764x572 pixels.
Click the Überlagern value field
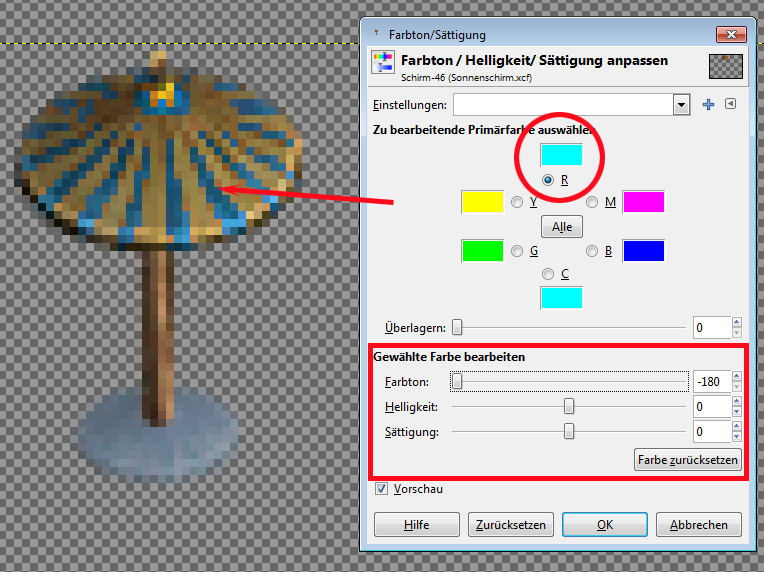tap(712, 327)
